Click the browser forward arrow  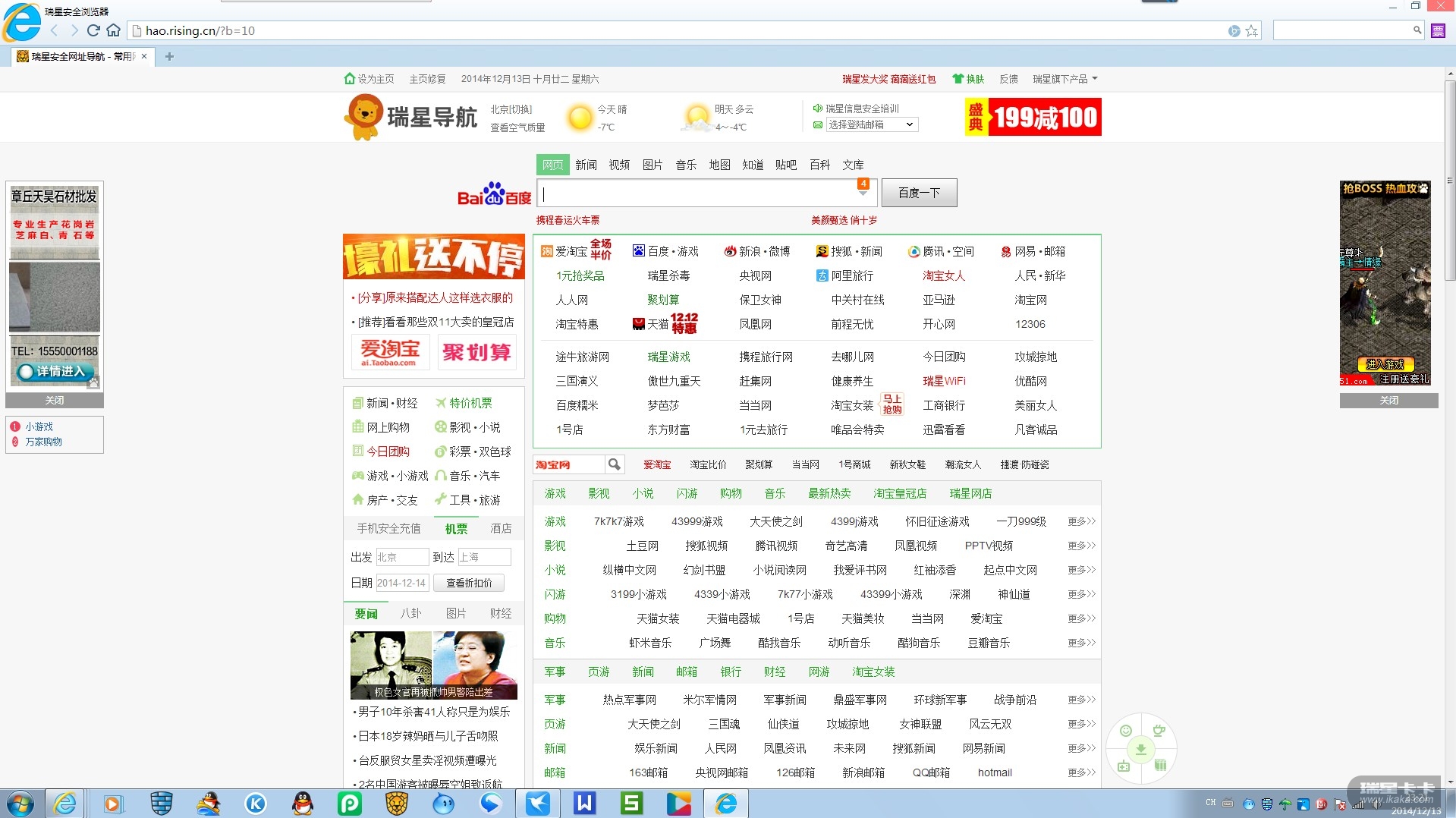[x=74, y=30]
